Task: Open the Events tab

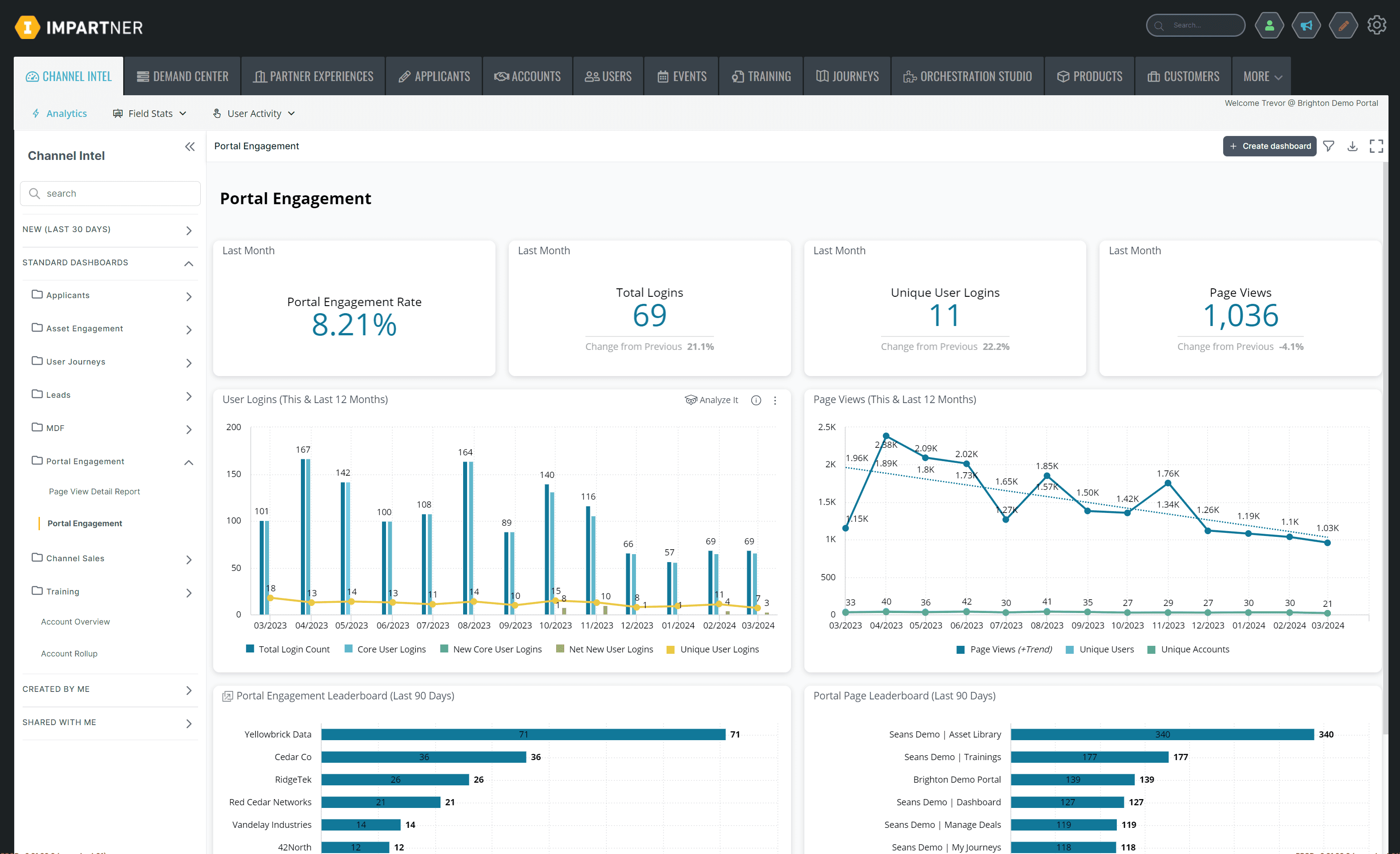Action: pos(681,76)
